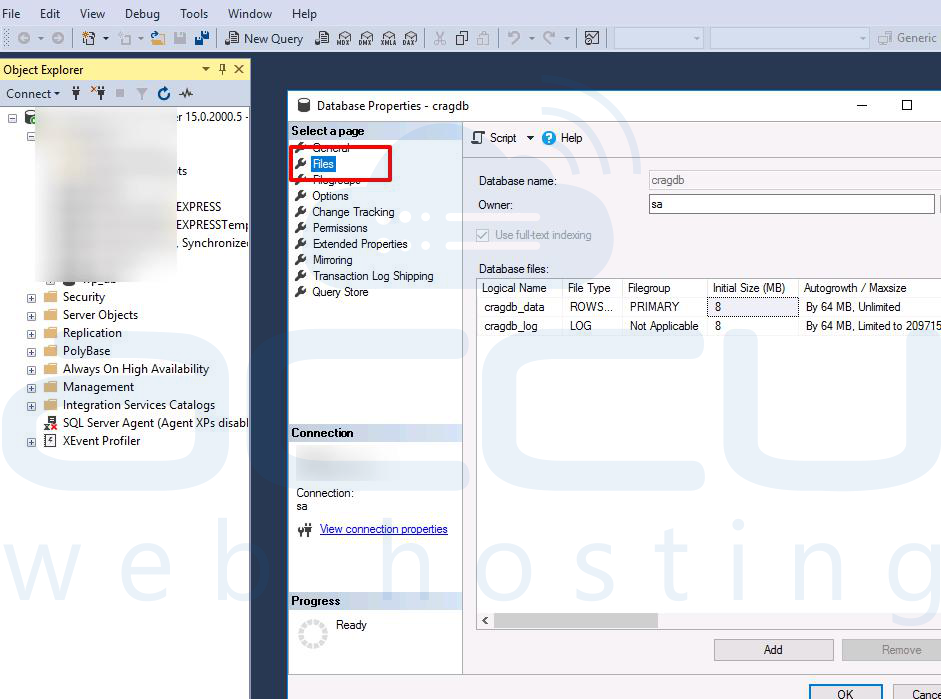Filter objects in Object Explorer
The image size is (941, 699).
click(x=141, y=93)
